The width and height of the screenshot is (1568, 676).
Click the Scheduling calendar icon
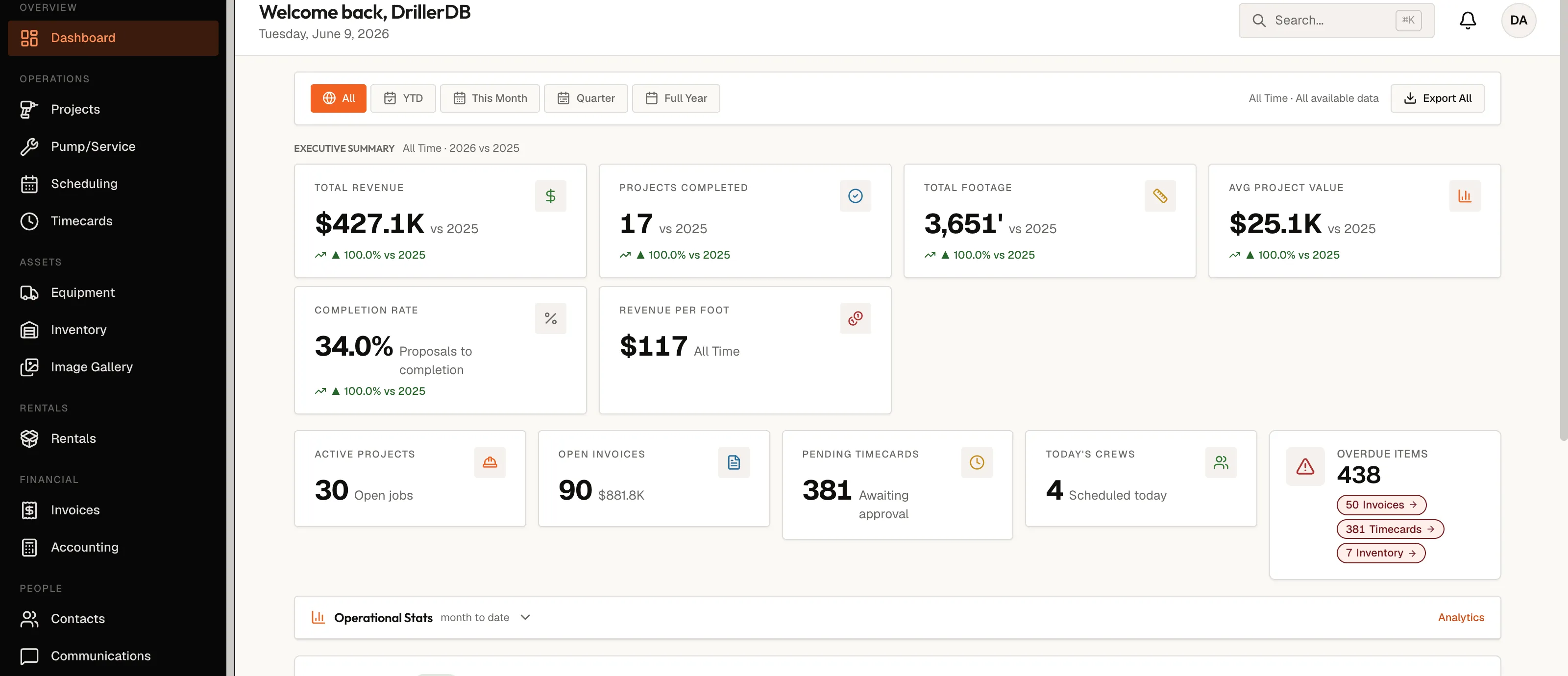pyautogui.click(x=29, y=184)
